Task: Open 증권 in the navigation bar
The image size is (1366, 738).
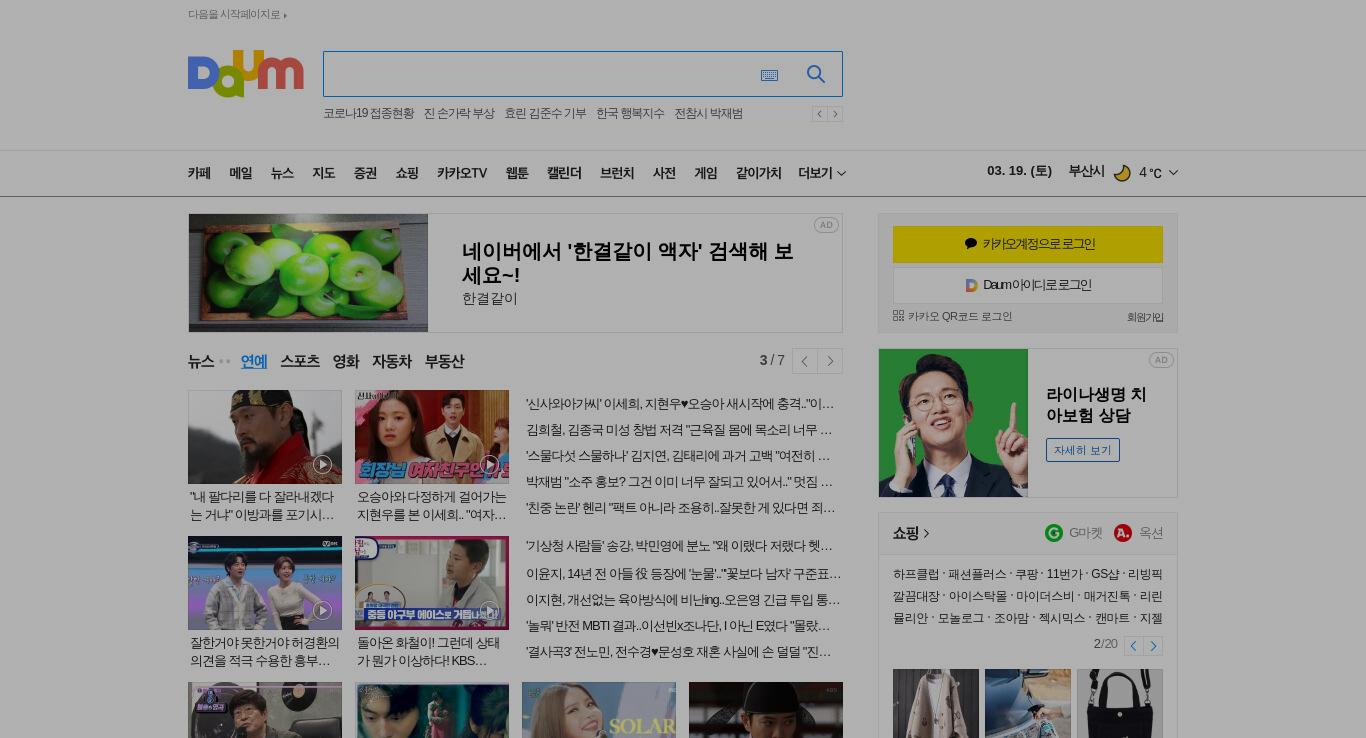Action: (x=365, y=173)
